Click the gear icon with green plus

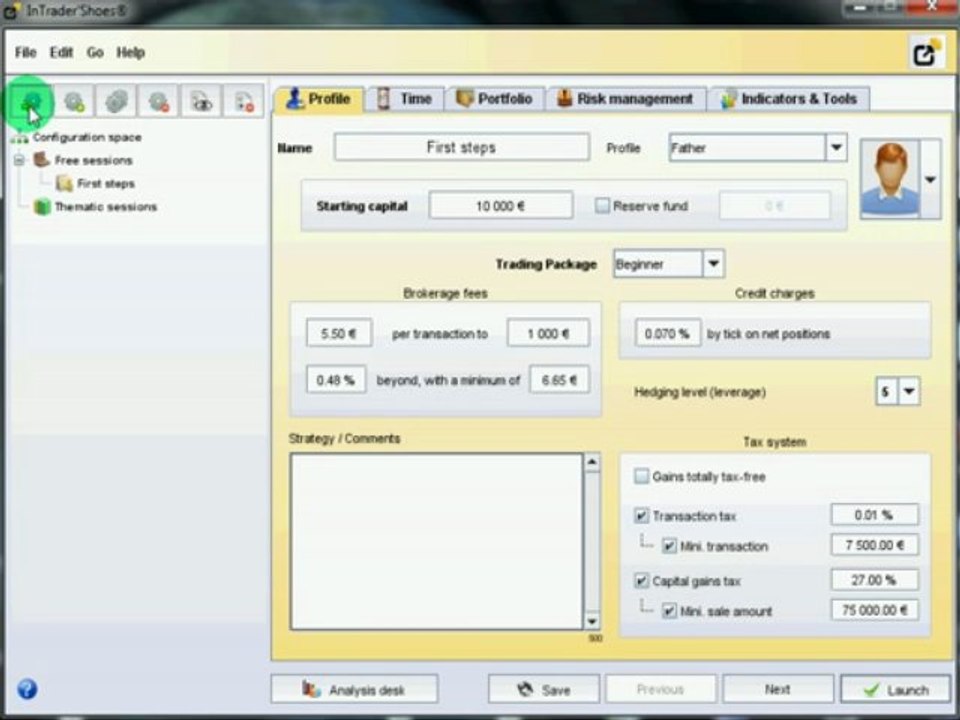[75, 102]
